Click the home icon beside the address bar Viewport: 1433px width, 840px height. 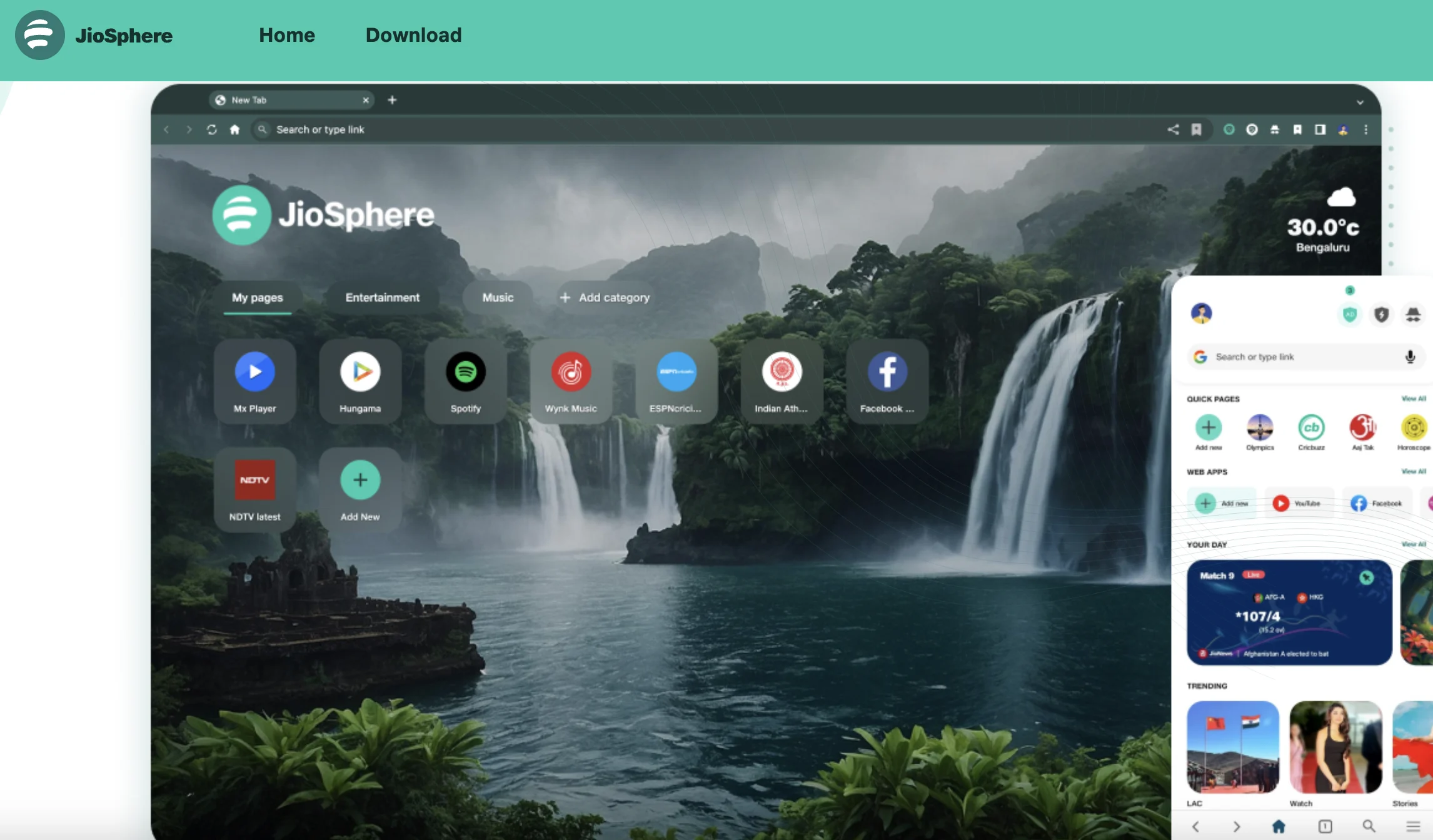coord(234,129)
